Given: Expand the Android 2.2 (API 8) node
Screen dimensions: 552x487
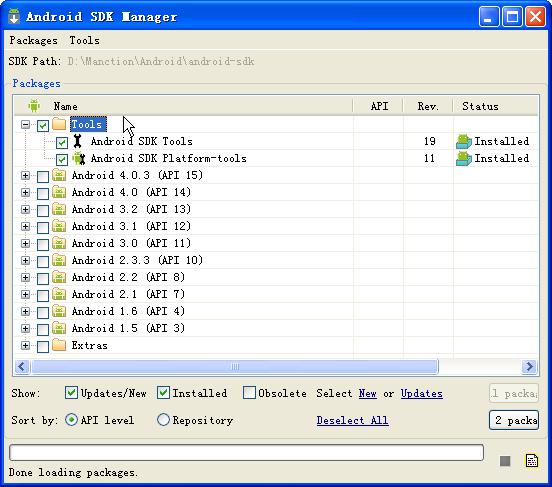Looking at the screenshot, I should coord(25,277).
